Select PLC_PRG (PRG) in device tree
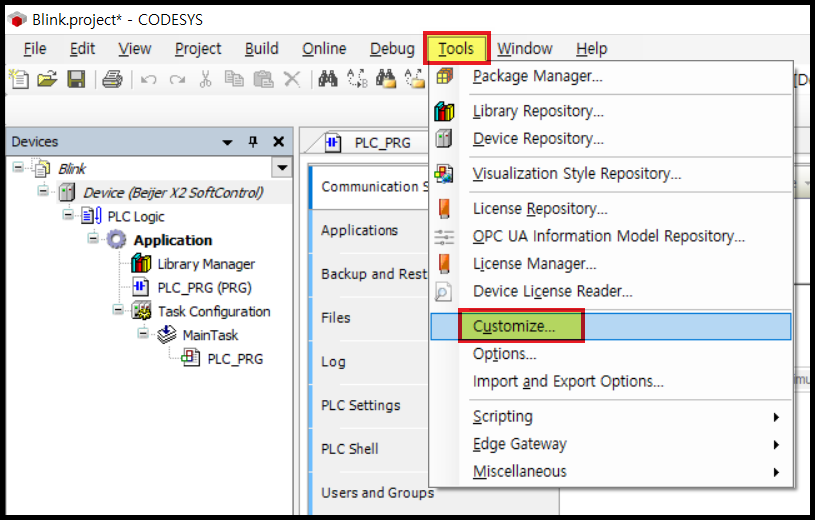 pos(204,288)
